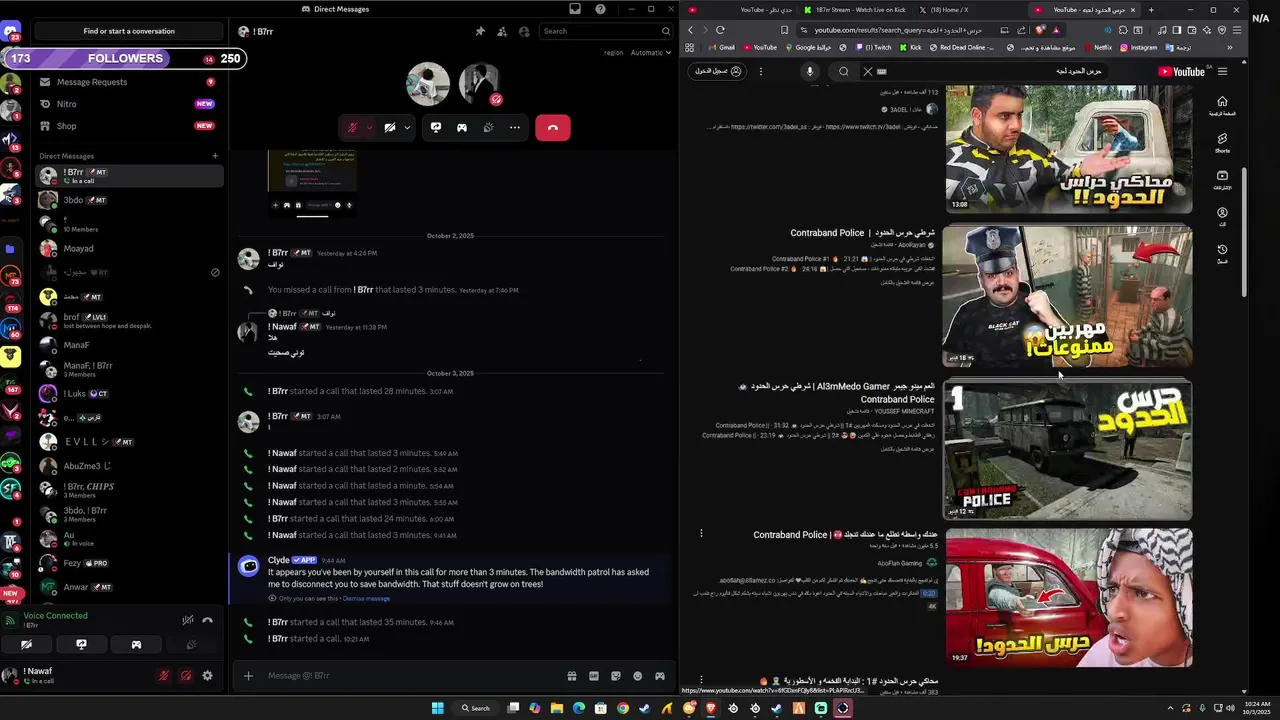
Task: Open Shorts in YouTube sidebar
Action: pyautogui.click(x=1222, y=142)
